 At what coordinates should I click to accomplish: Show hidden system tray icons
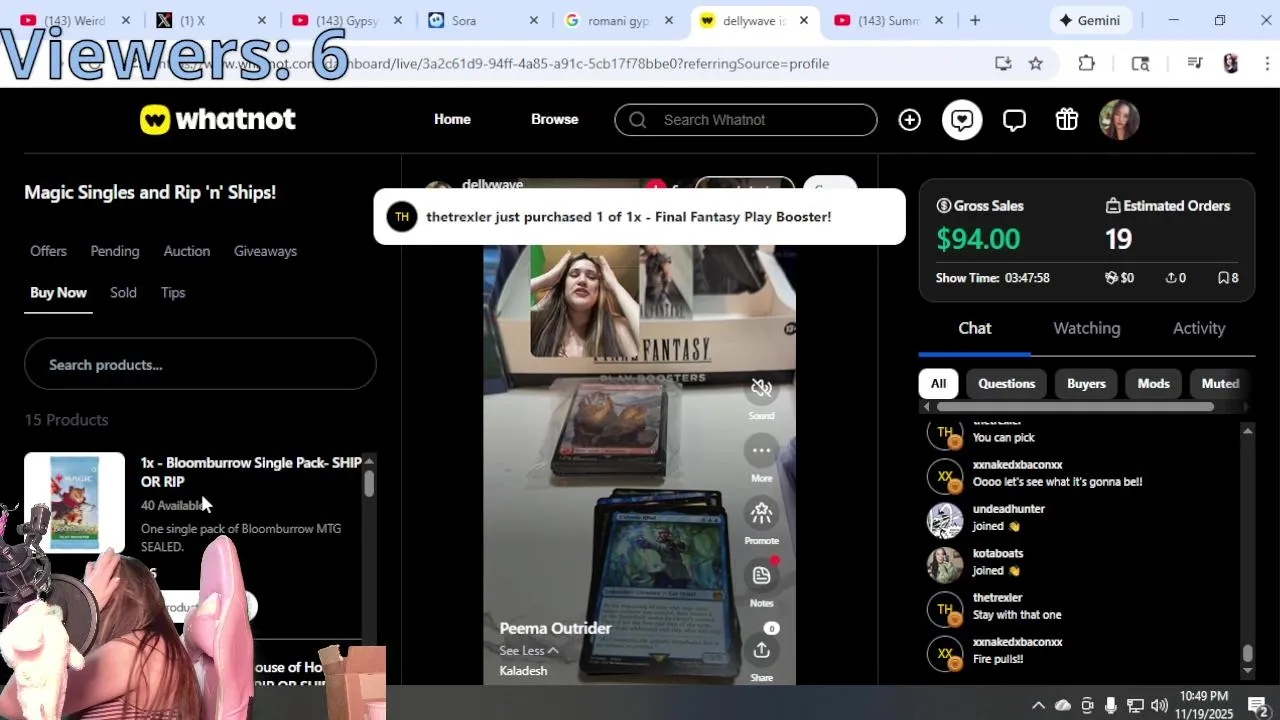(1038, 705)
